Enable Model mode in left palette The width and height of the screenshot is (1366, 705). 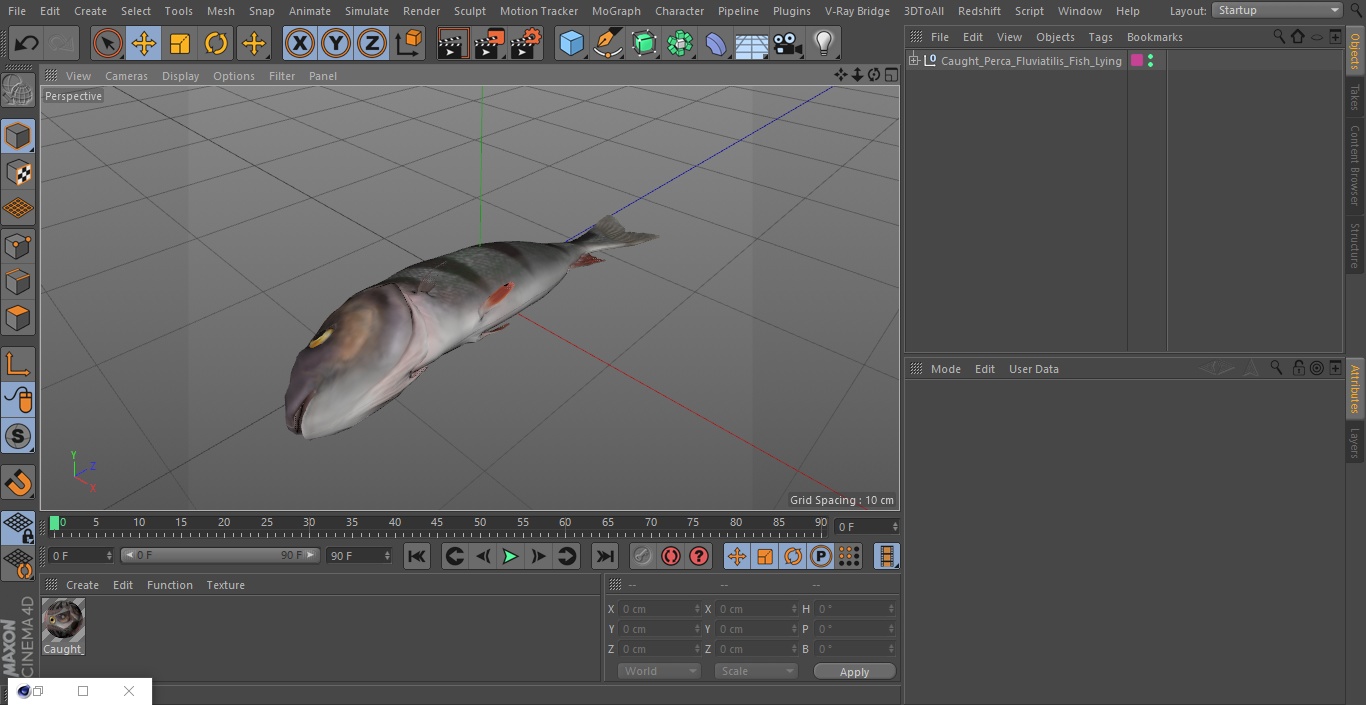pyautogui.click(x=18, y=136)
